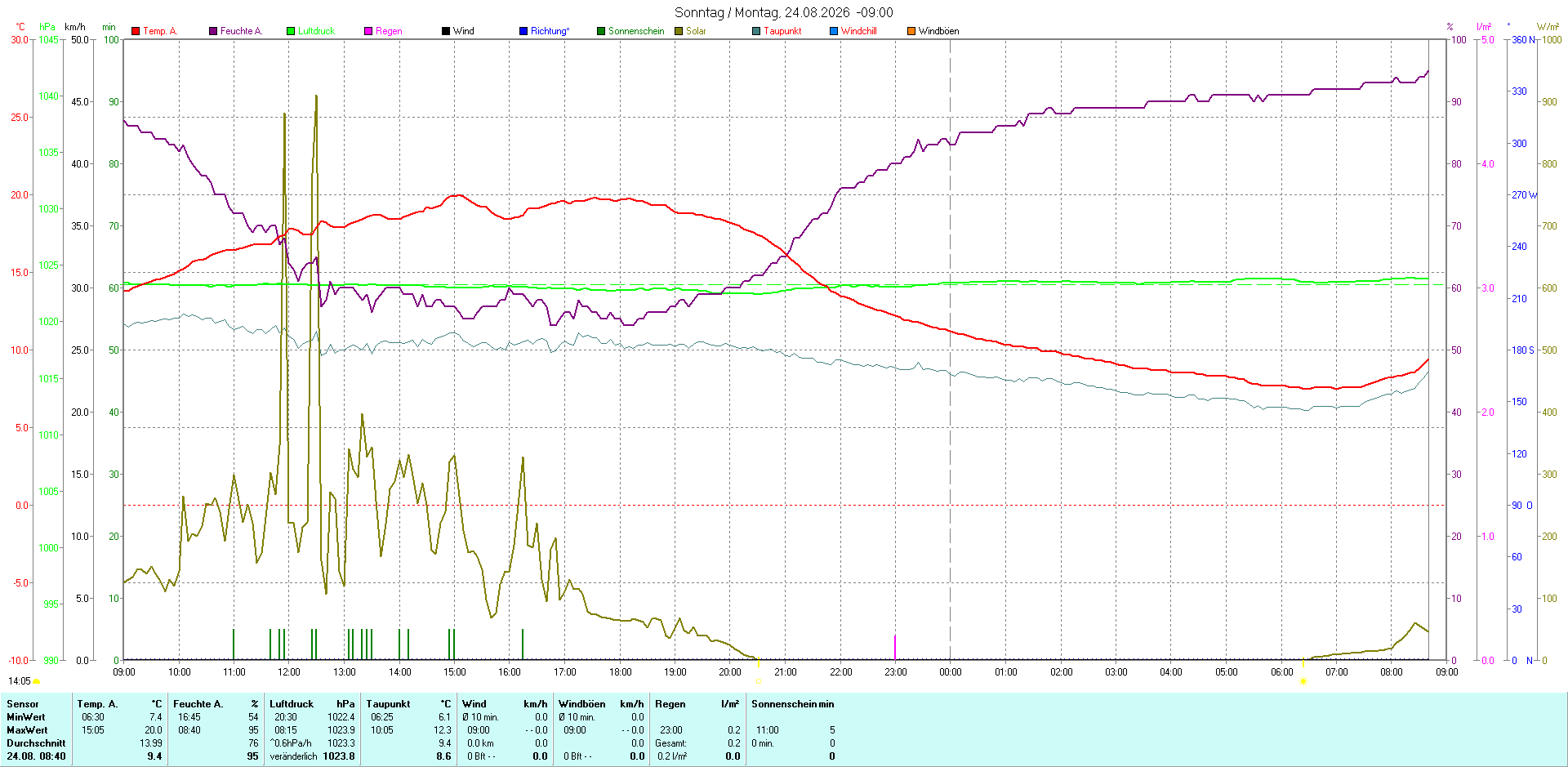The image size is (1568, 767).
Task: Click the 'Richtung*' legend label
Action: 550,31
